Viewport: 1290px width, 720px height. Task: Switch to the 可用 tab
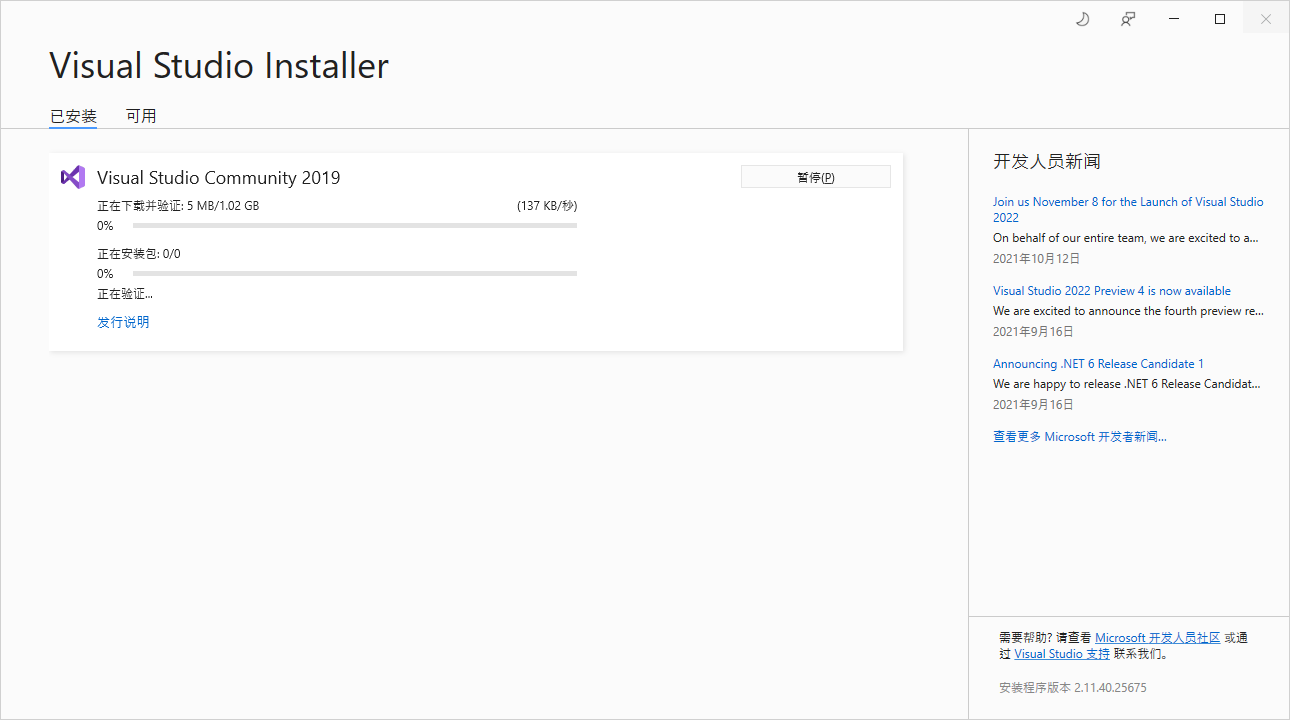[141, 116]
